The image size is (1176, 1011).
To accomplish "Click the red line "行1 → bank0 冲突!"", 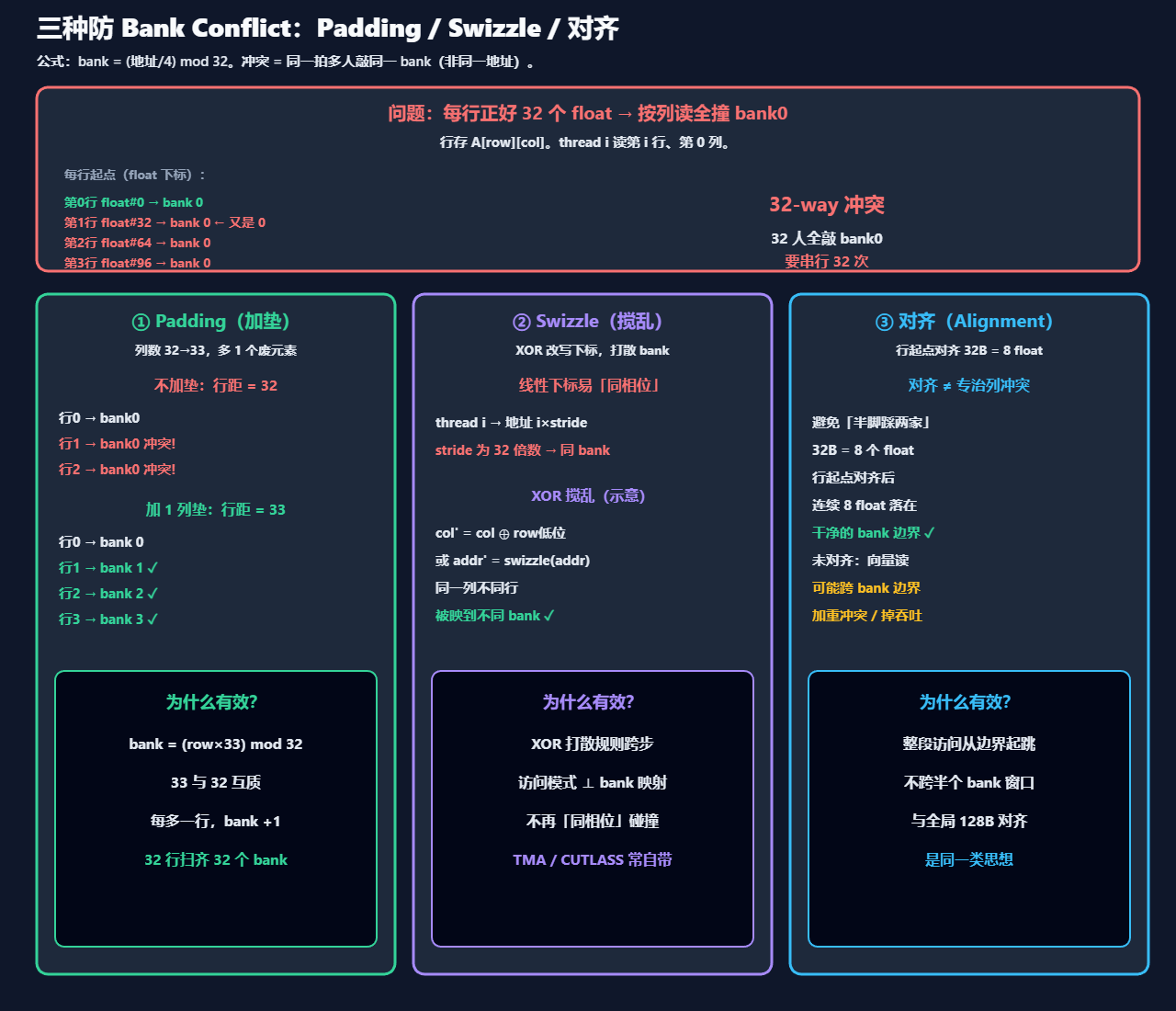I will (x=118, y=443).
